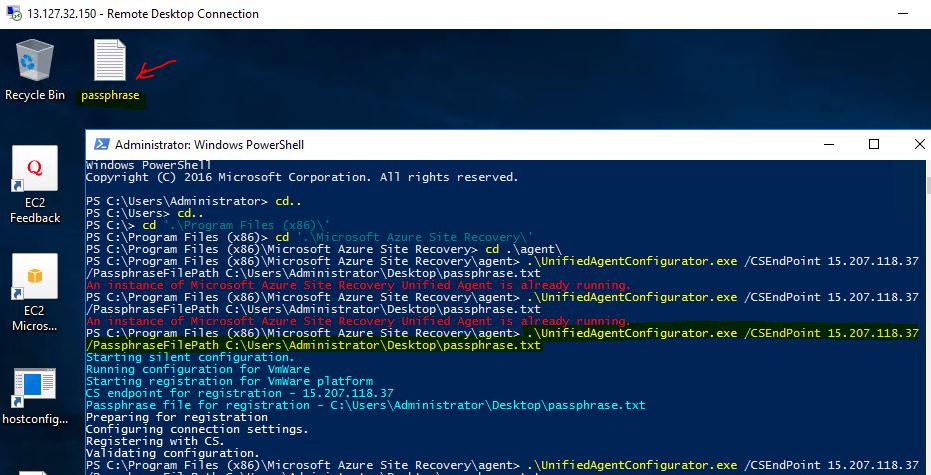Click the Copyright 2016 Microsoft Corporation line

pos(301,177)
